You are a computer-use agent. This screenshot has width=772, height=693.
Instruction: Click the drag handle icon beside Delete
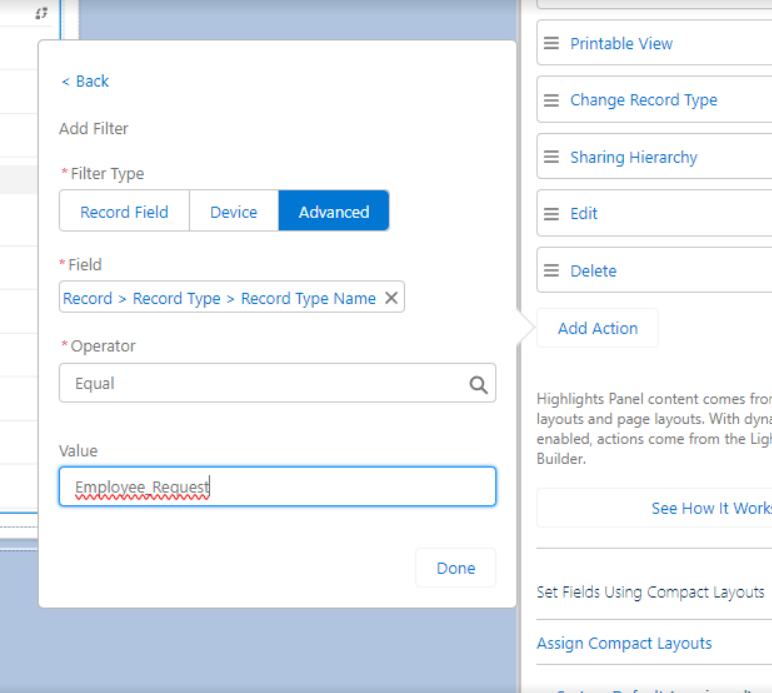[x=551, y=271]
